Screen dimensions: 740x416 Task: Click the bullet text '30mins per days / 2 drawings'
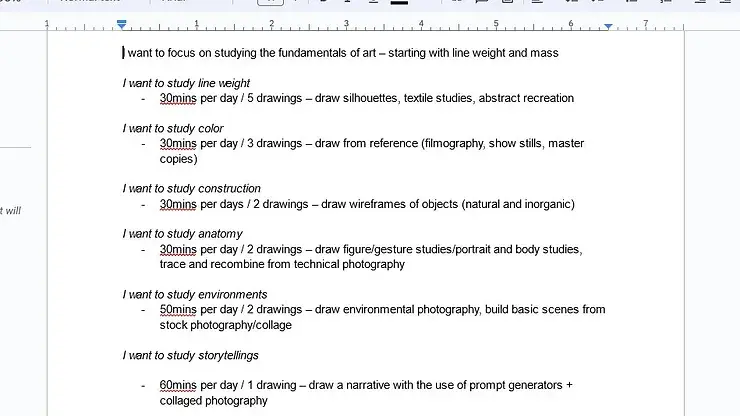pos(234,204)
